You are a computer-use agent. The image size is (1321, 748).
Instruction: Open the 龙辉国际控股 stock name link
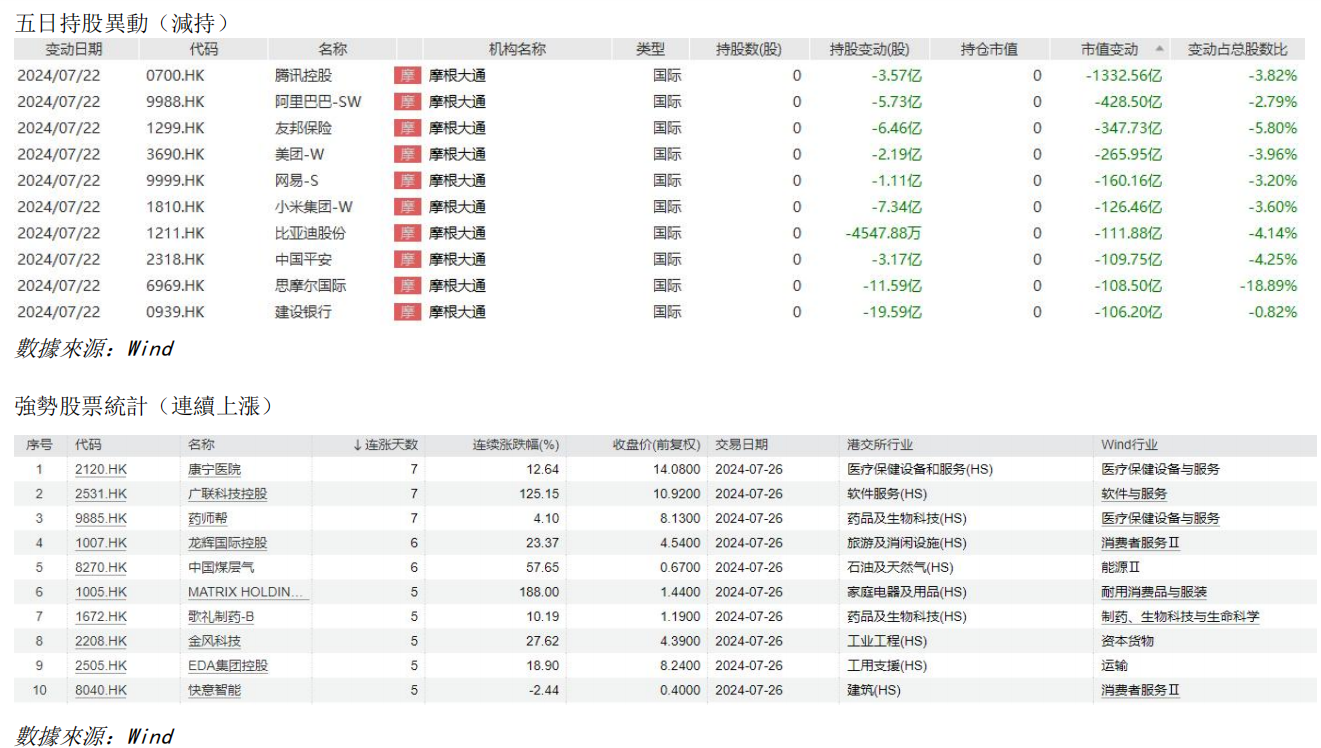[227, 543]
